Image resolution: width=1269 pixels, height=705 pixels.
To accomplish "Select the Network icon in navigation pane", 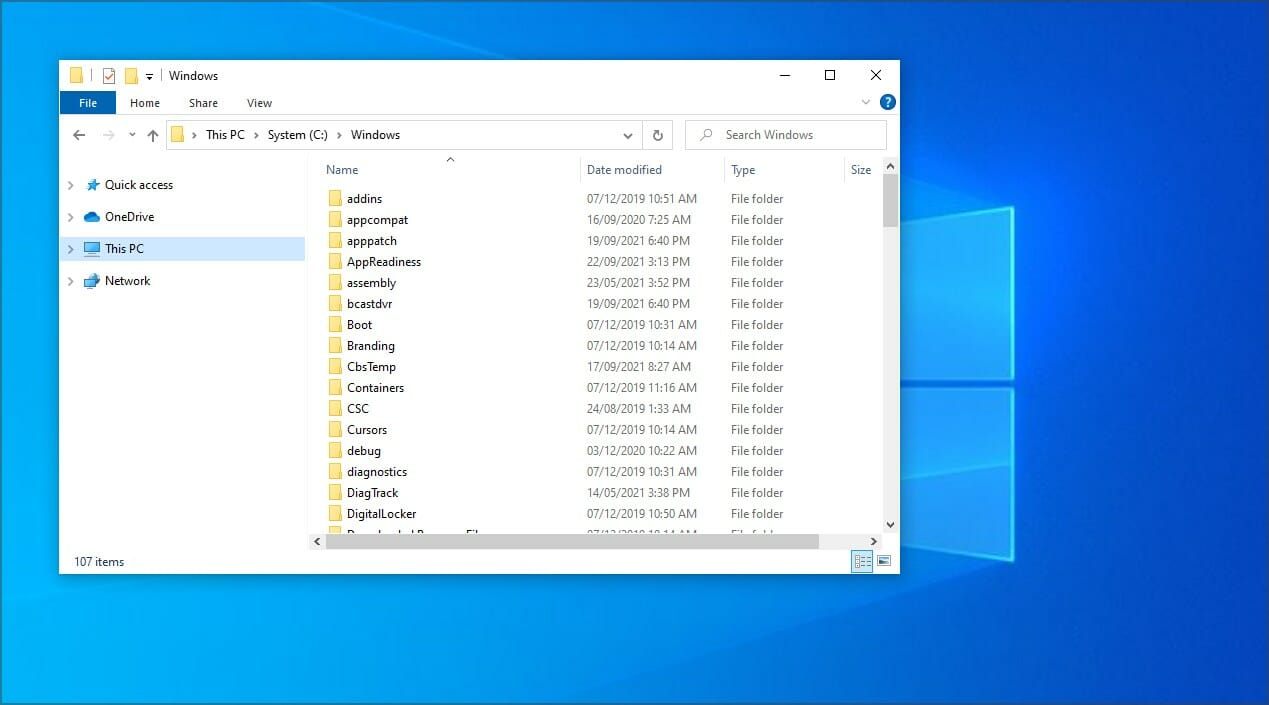I will coord(92,281).
